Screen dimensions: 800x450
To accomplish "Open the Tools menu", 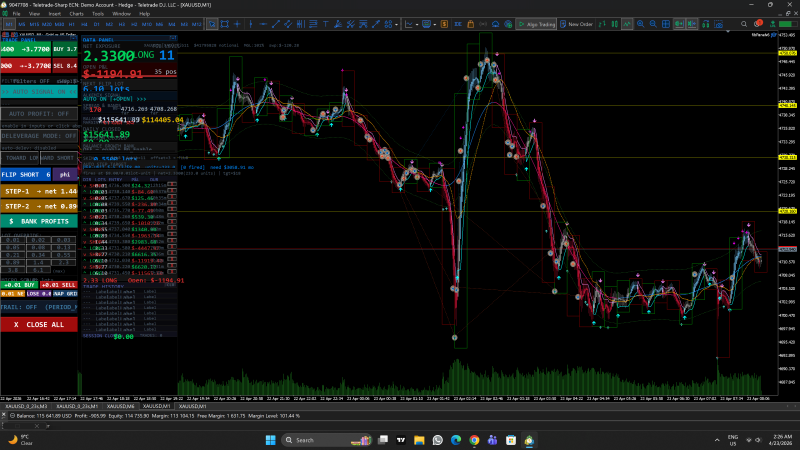I will [98, 14].
